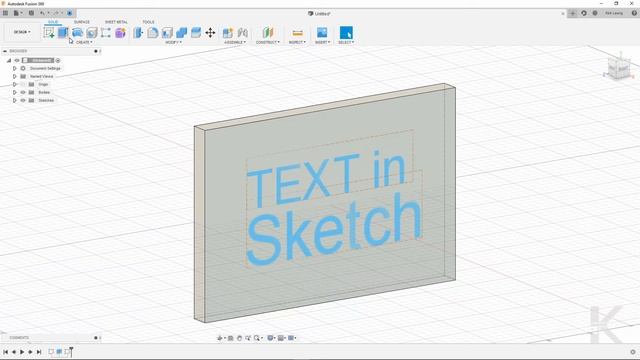Jump to the timeline end
640x360 pixels.
(39, 352)
